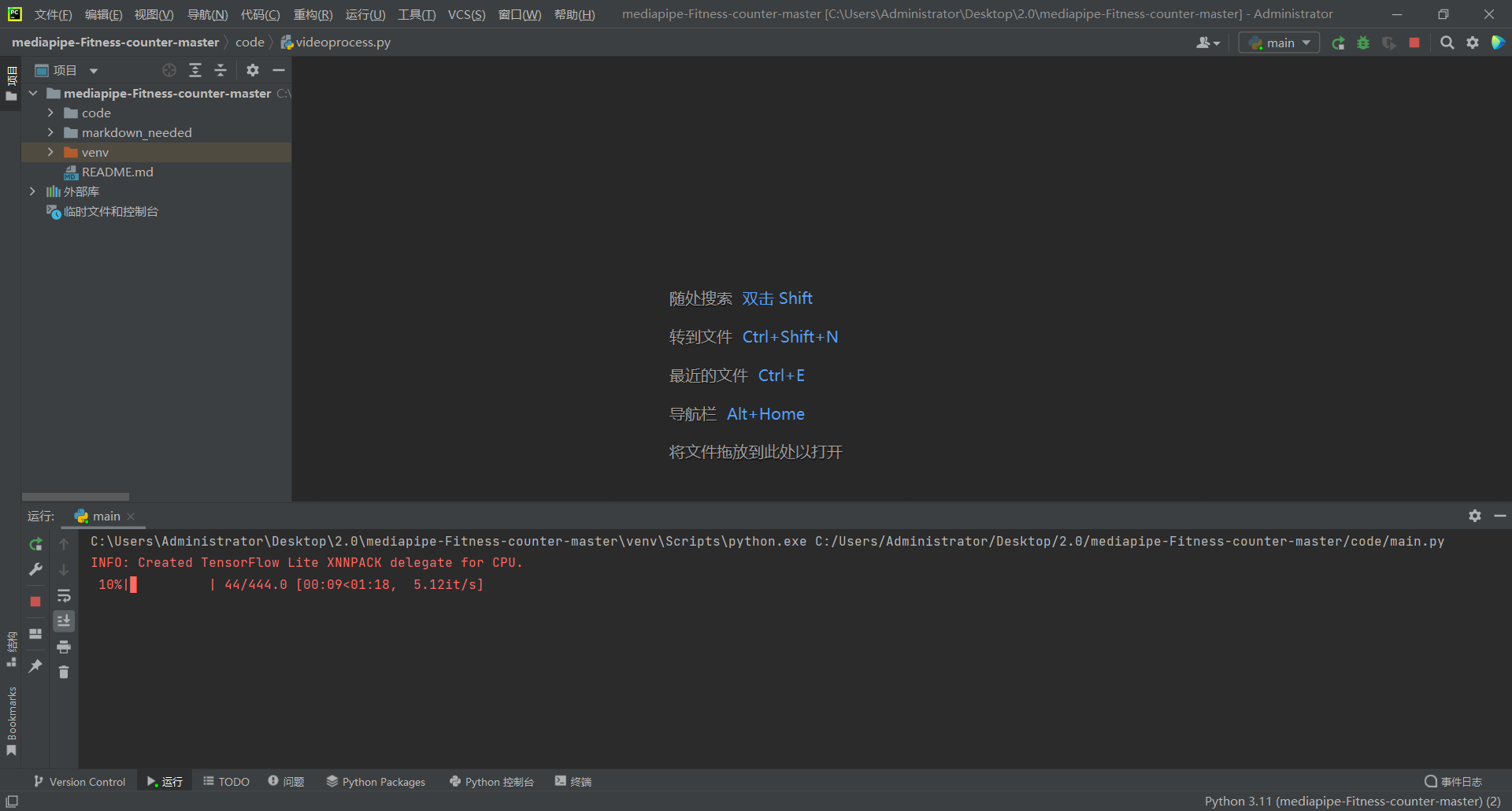1512x811 pixels.
Task: Click Run with Coverage icon in top toolbar
Action: pyautogui.click(x=1389, y=43)
